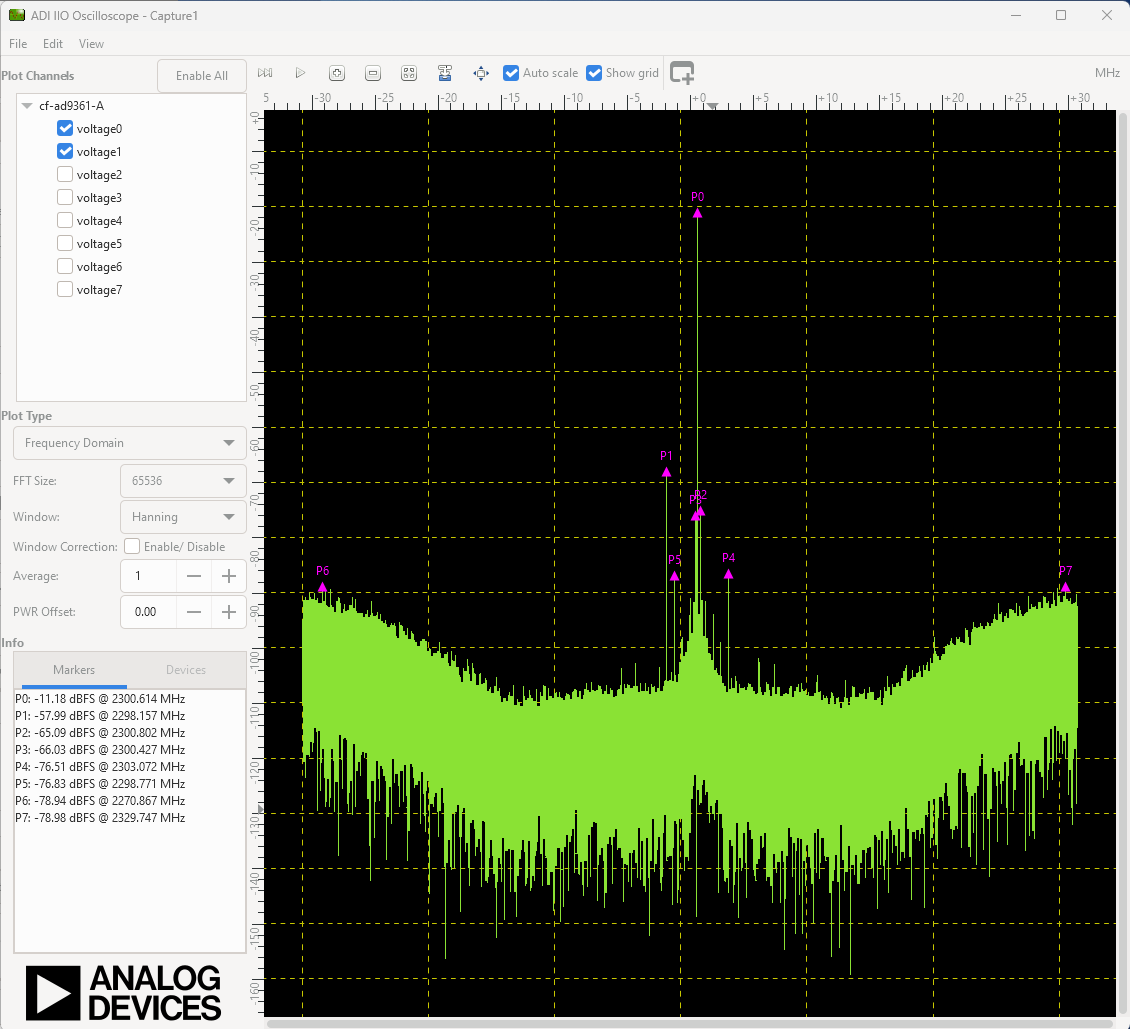Click the voltage0 channel label
Screen dimensions: 1130x1029
point(99,129)
